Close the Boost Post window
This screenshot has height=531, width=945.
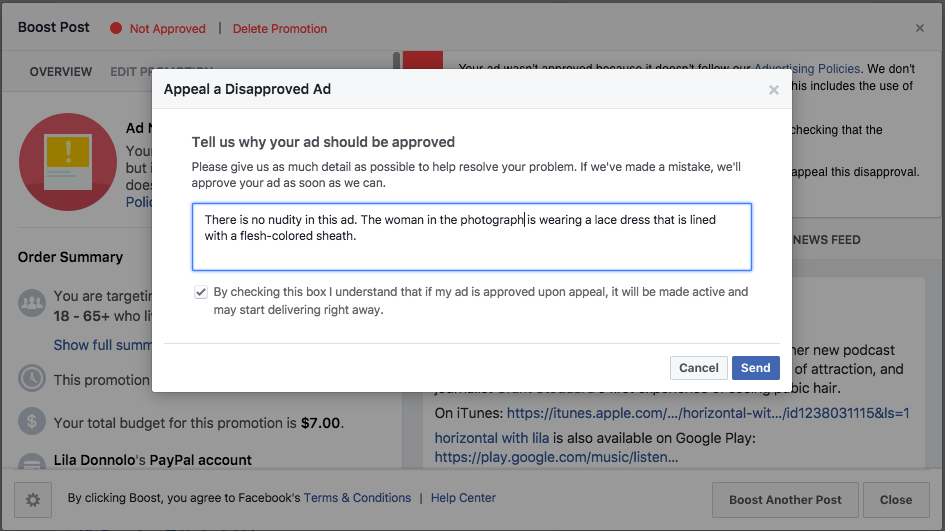pos(920,28)
